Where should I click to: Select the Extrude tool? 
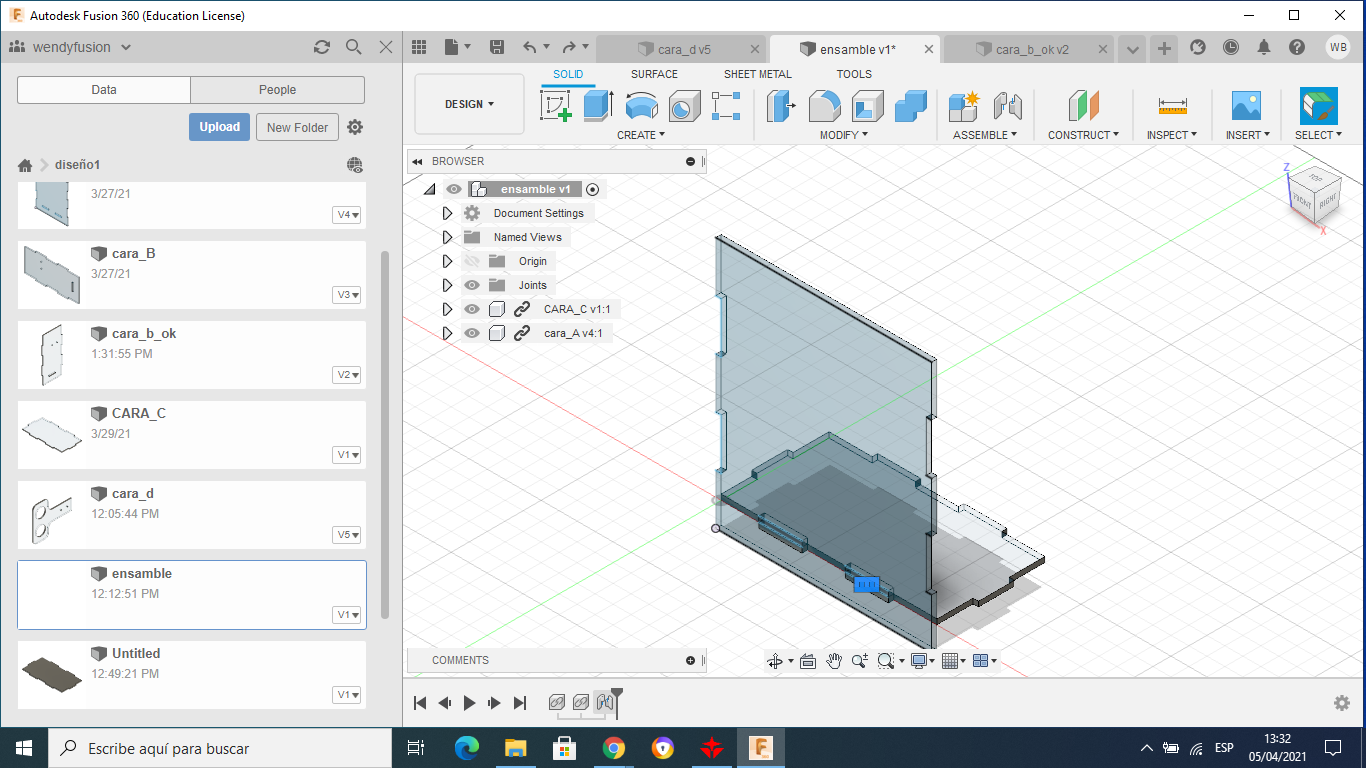598,106
